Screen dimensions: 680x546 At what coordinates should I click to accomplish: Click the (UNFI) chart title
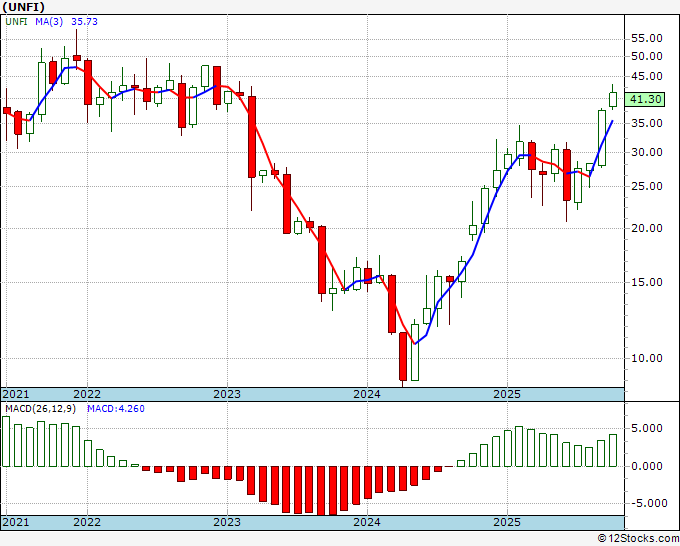click(23, 7)
